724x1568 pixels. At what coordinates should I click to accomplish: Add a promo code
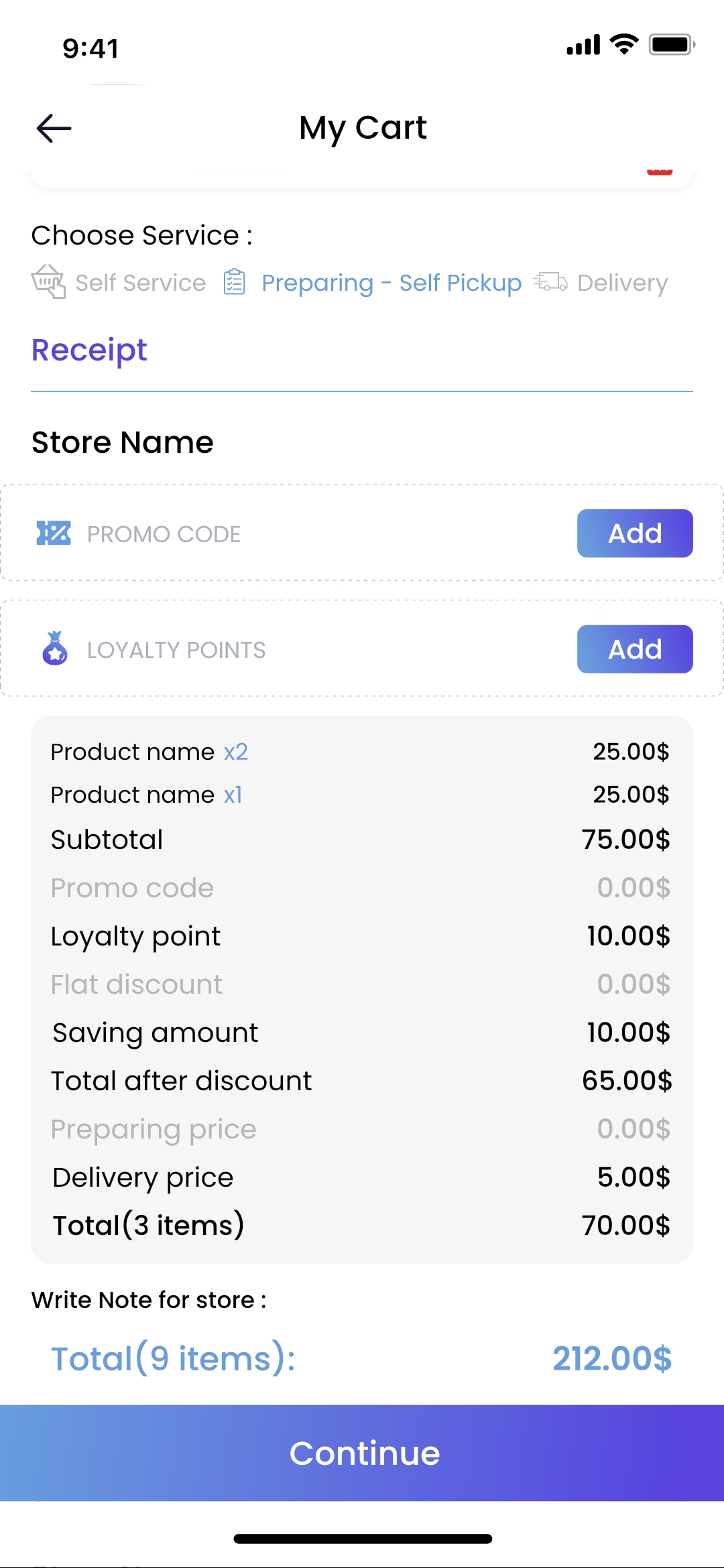coord(634,533)
